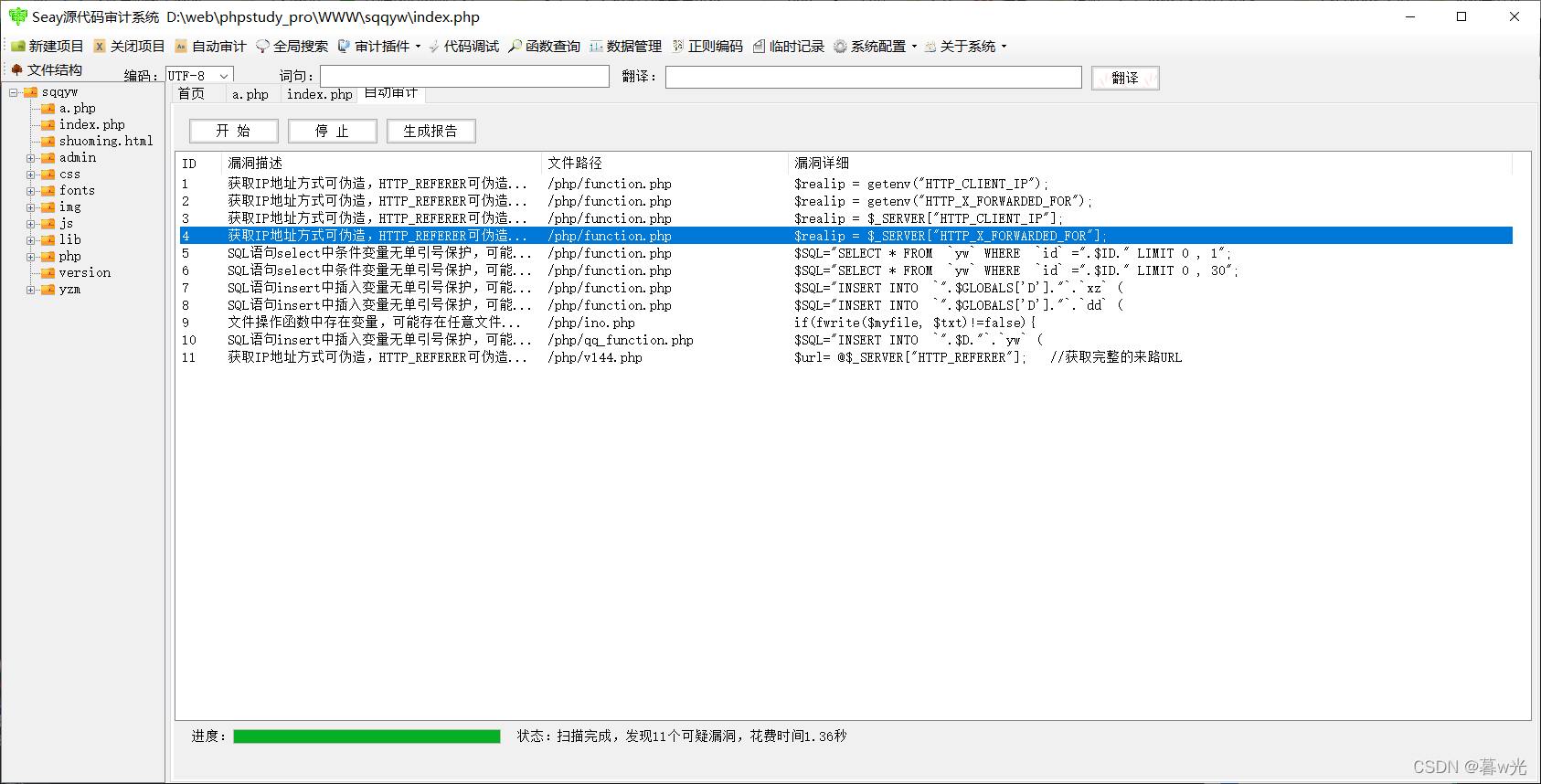1541x784 pixels.
Task: Click the 新建项目 toolbar icon
Action: tap(17, 47)
